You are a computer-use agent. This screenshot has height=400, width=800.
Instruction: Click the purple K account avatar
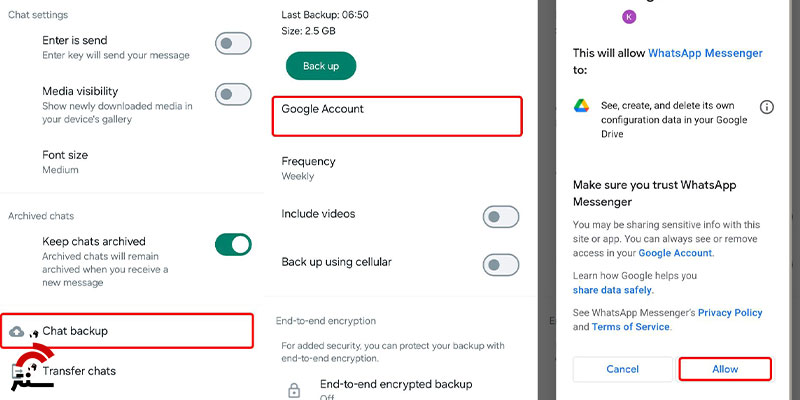(629, 17)
